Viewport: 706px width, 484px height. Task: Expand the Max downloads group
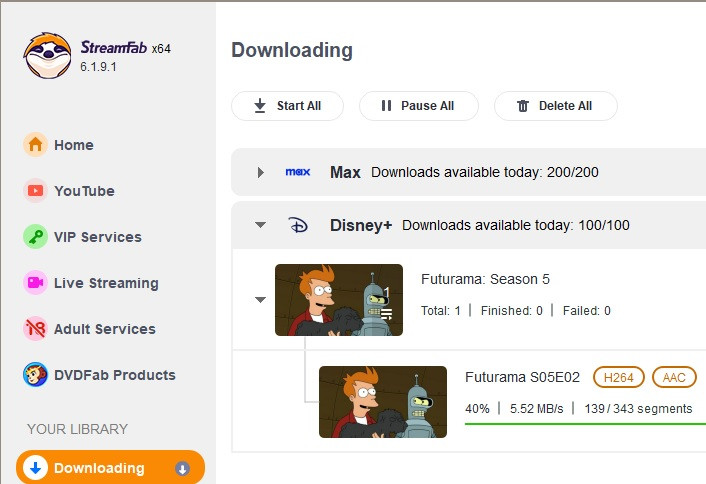point(260,172)
